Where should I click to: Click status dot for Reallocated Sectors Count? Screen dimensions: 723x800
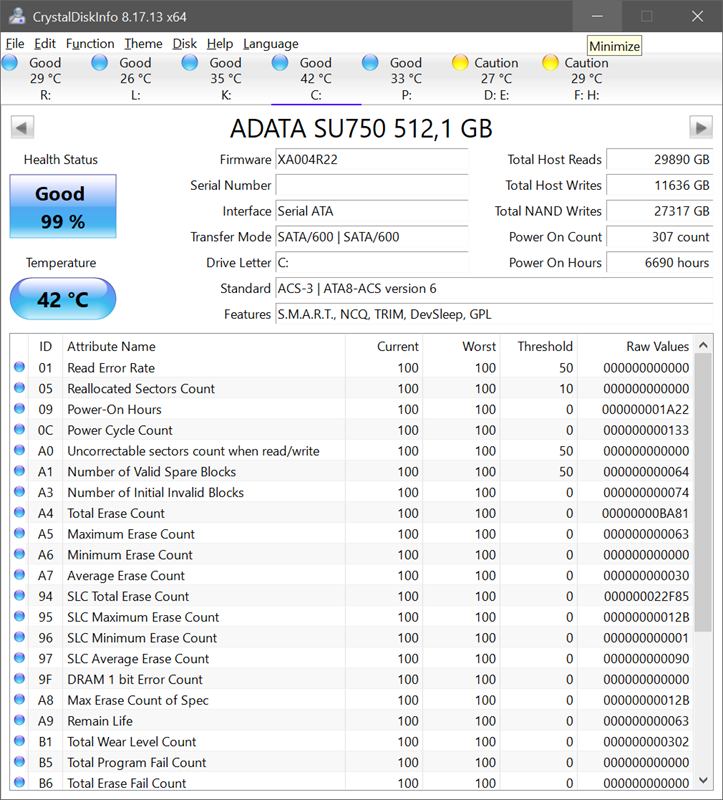point(19,388)
